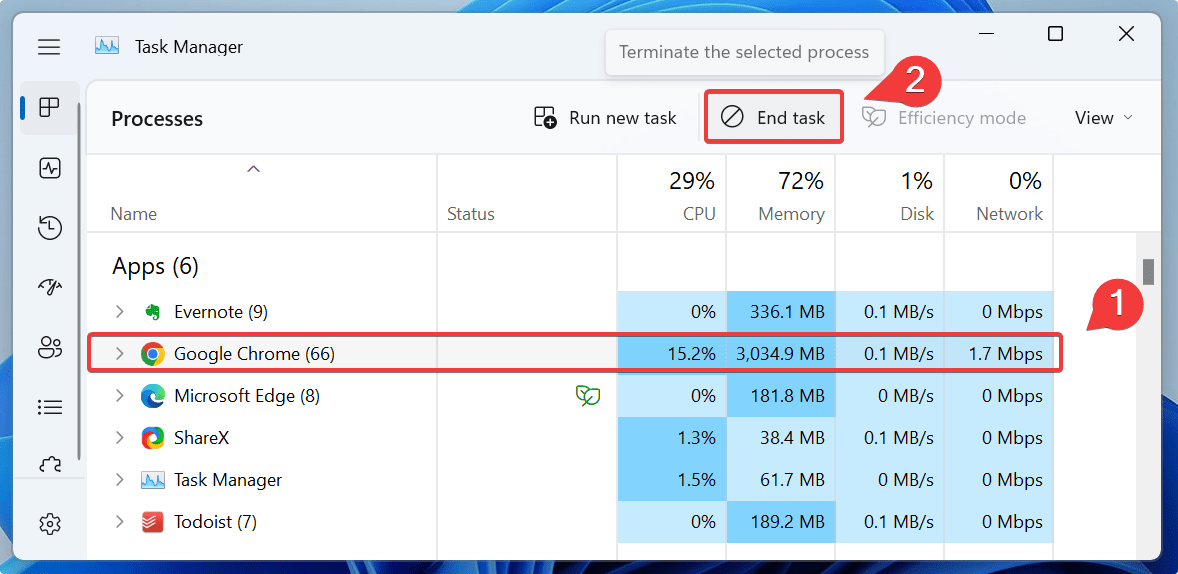Viewport: 1178px width, 574px height.
Task: Click the Google Chrome icon
Action: (153, 354)
